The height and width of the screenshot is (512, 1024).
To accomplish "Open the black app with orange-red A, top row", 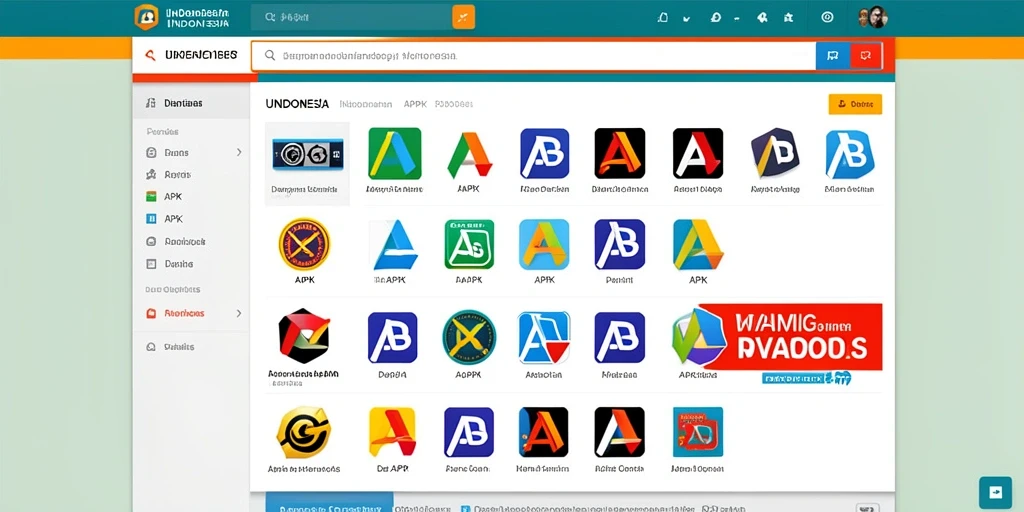I will click(x=620, y=153).
